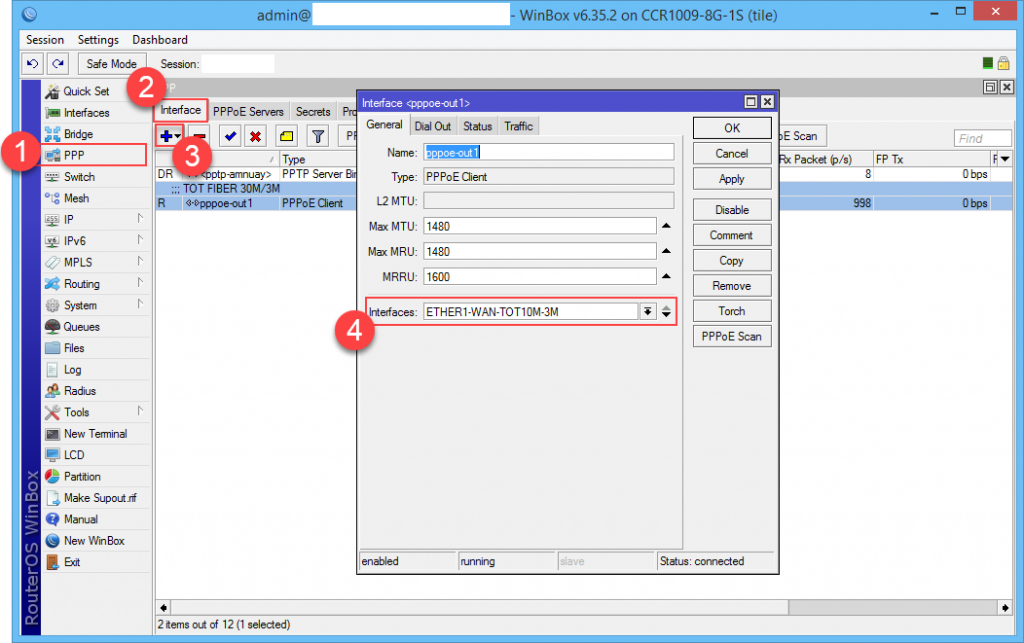This screenshot has width=1024, height=643.
Task: Click OK in the interface dialog
Action: tap(732, 129)
